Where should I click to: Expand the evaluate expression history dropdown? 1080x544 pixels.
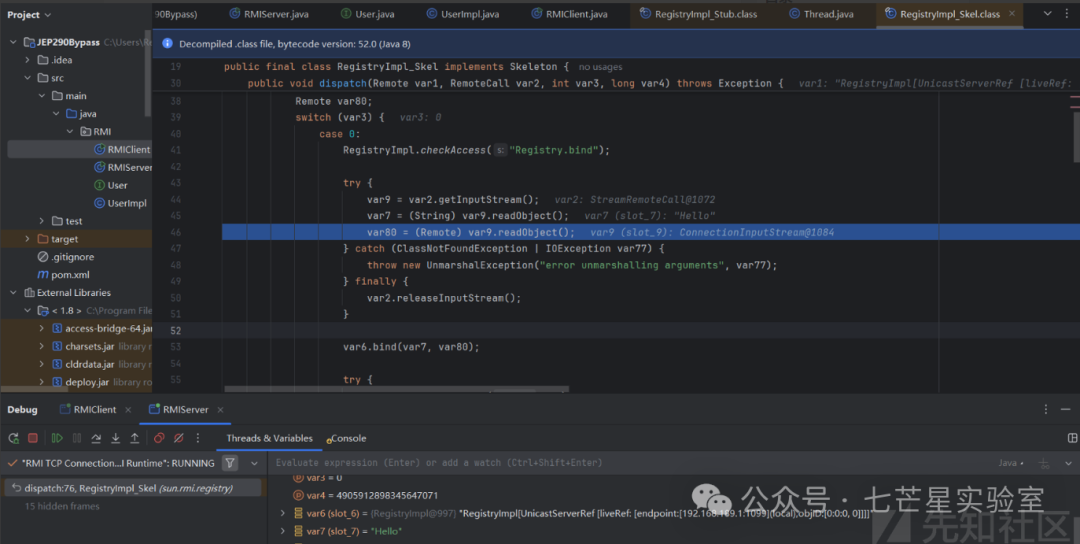pos(1068,463)
